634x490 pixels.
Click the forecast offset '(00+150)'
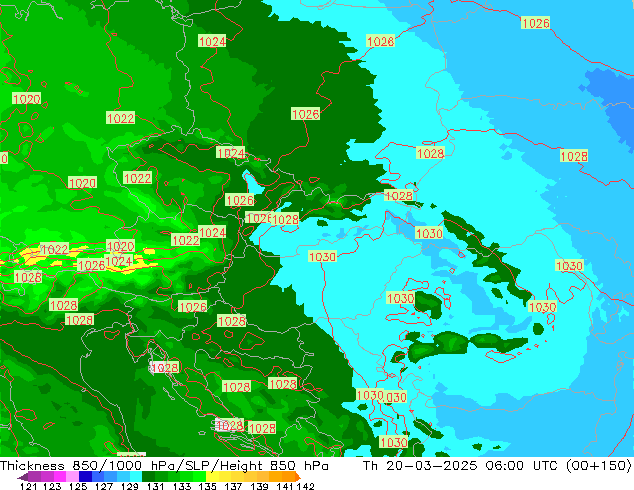[x=598, y=466]
